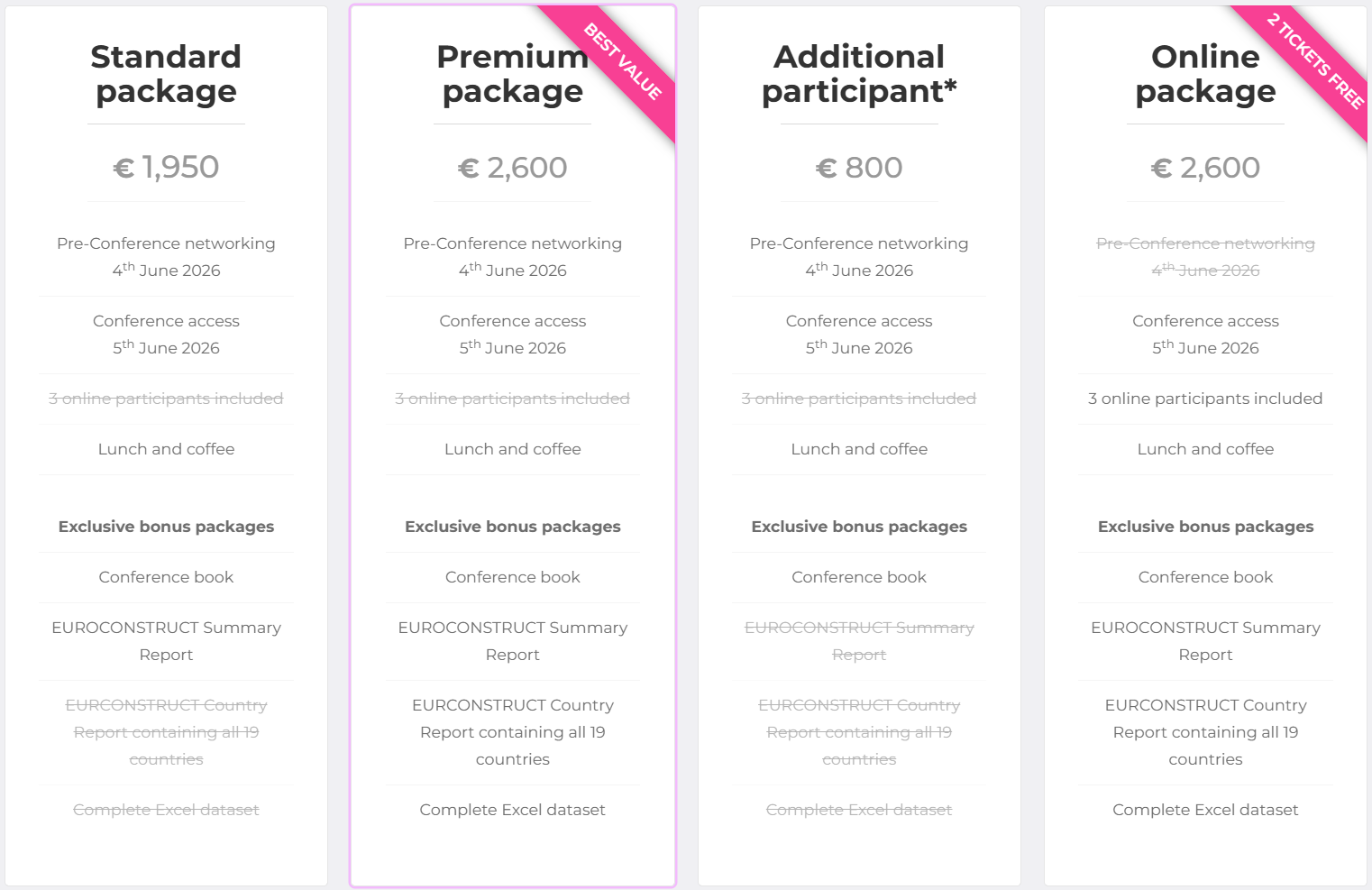This screenshot has width=1372, height=890.
Task: Click the pink BEST VALUE ribbon
Action: pos(625,62)
